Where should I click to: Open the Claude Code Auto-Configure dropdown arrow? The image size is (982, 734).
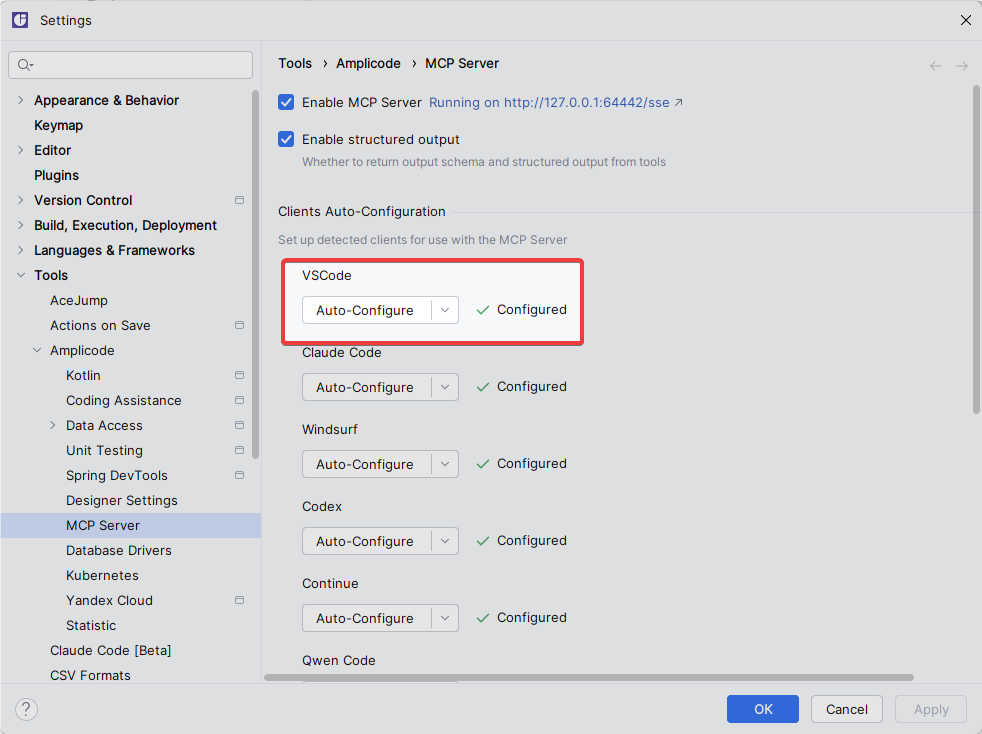445,387
